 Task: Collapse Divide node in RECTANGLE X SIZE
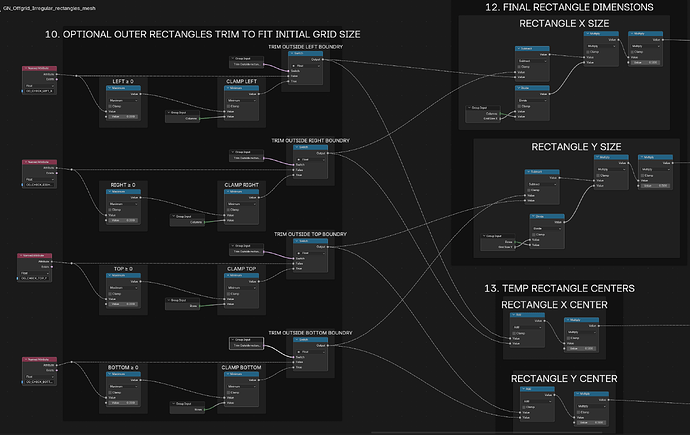point(518,88)
